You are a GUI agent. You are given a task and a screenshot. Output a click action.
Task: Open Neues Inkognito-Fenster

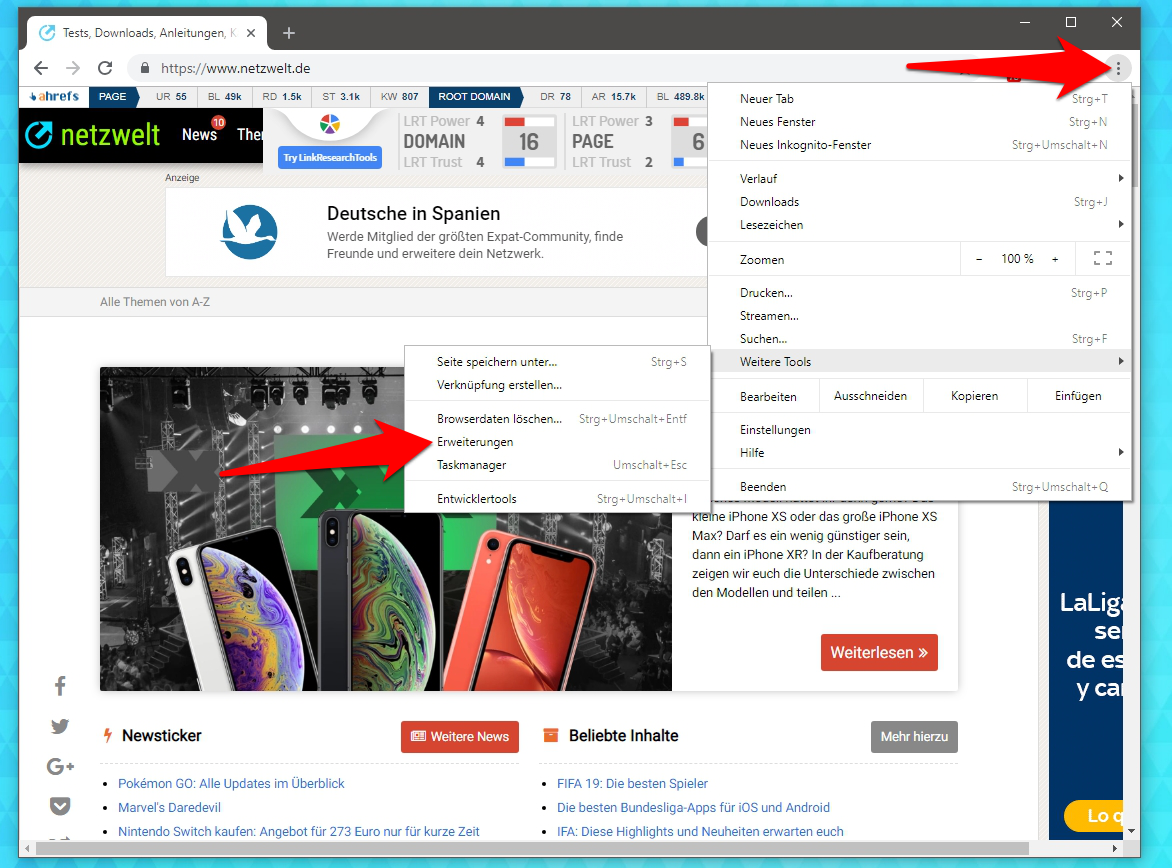tap(919, 145)
